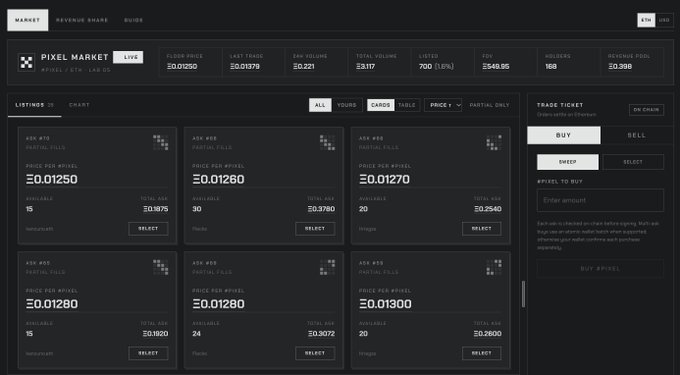Click the Revenue Pool value Ξ0.398
680x375 pixels.
(620, 66)
